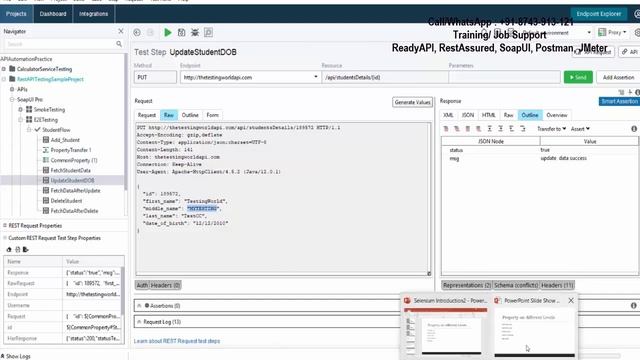The height and width of the screenshot is (360, 640).
Task: Click Show Logs at the bottom
Action: pyautogui.click(x=16, y=356)
